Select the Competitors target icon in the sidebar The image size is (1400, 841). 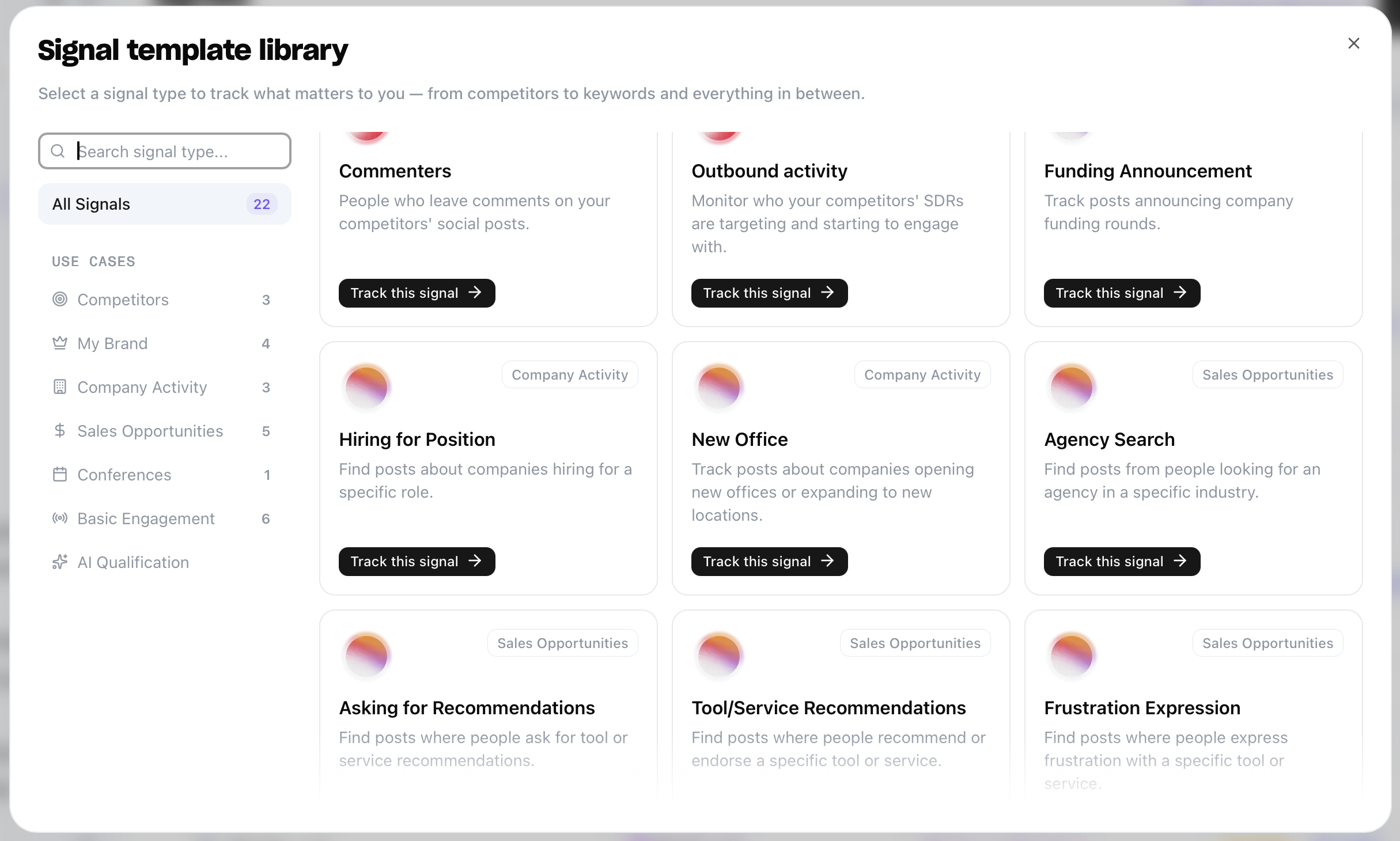(60, 300)
